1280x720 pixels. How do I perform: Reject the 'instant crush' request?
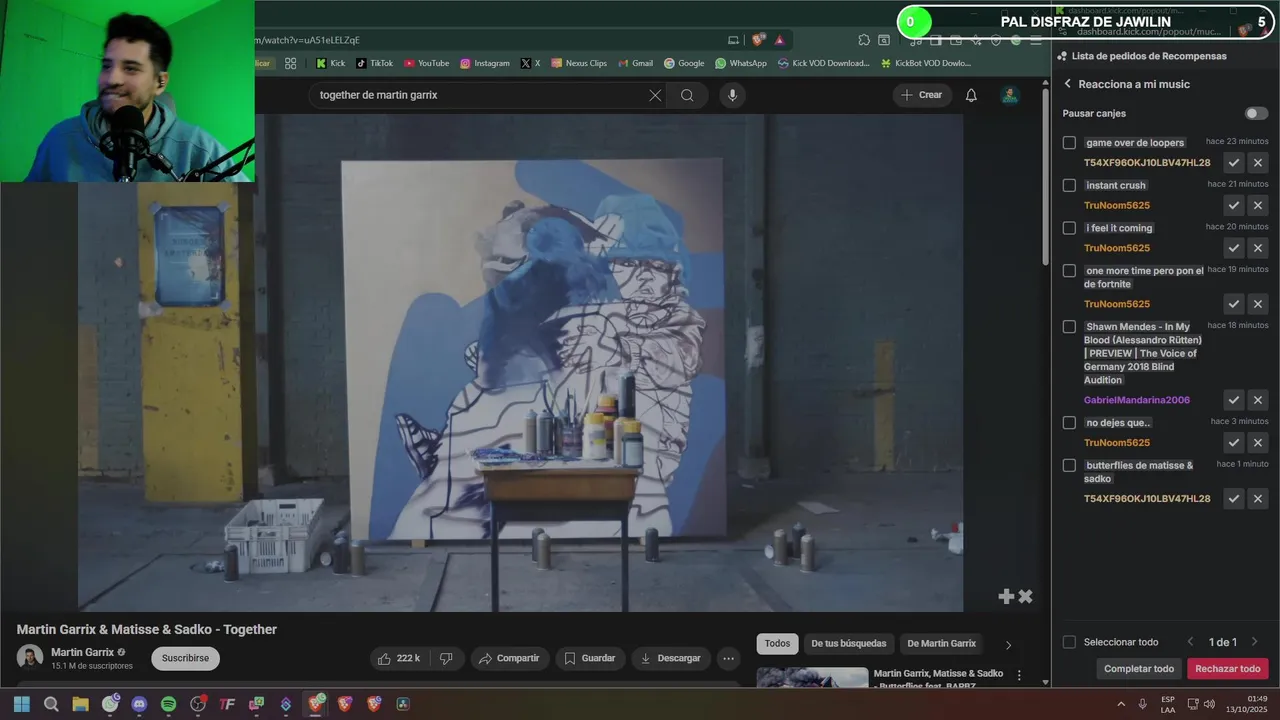(1258, 205)
